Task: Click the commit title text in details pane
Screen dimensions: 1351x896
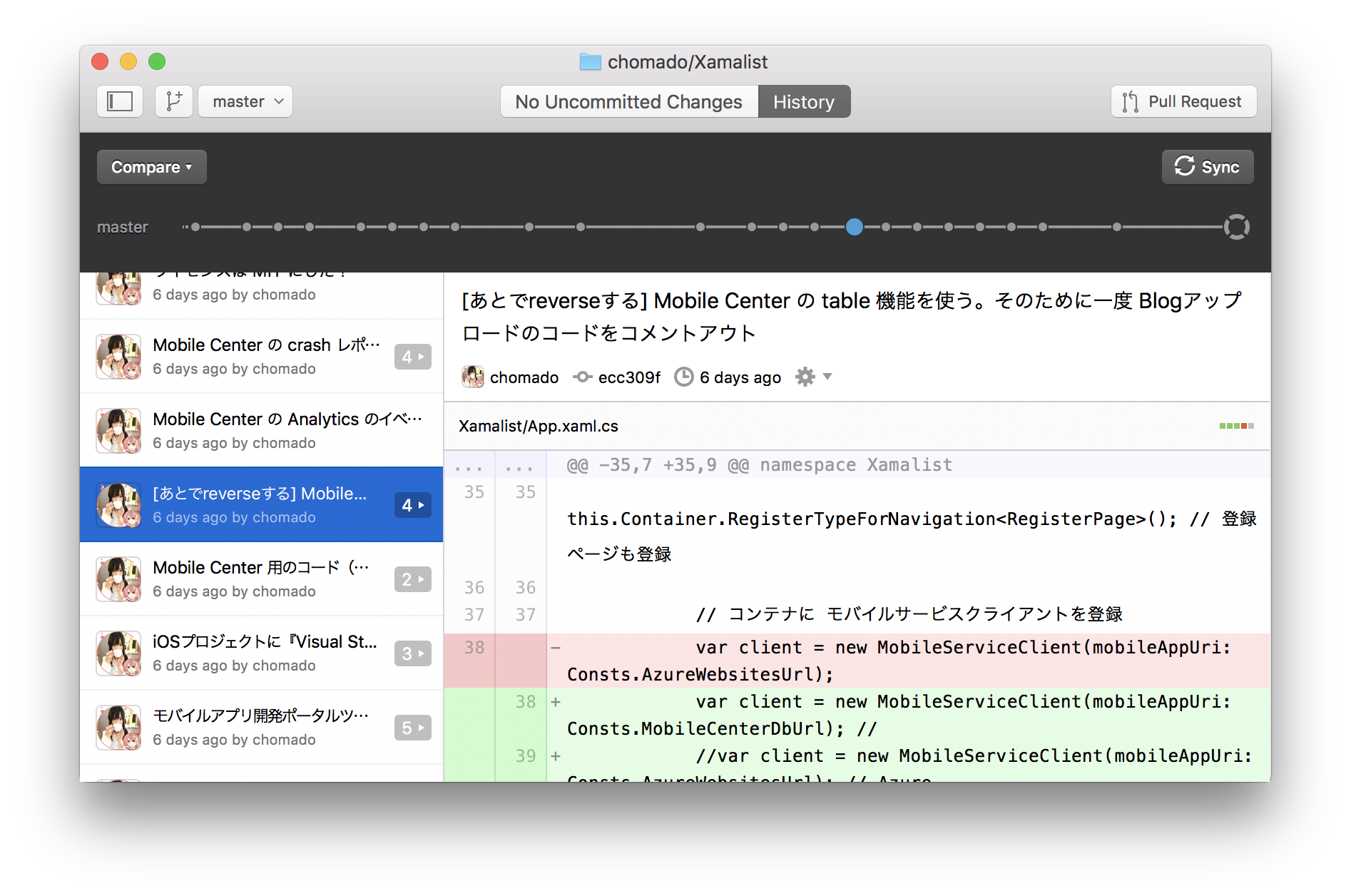Action: pos(852,317)
